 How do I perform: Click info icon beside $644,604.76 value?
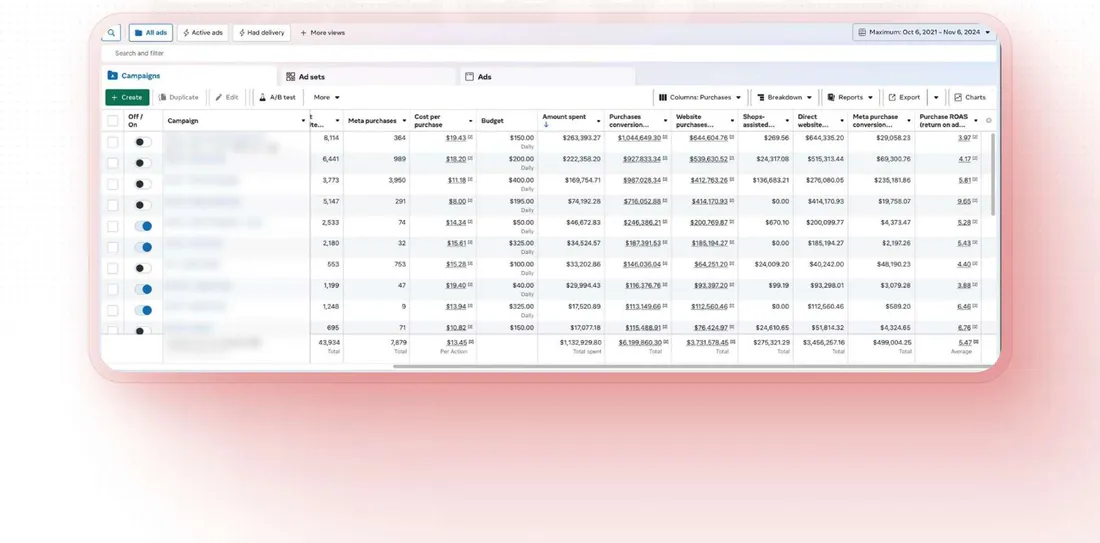point(731,138)
